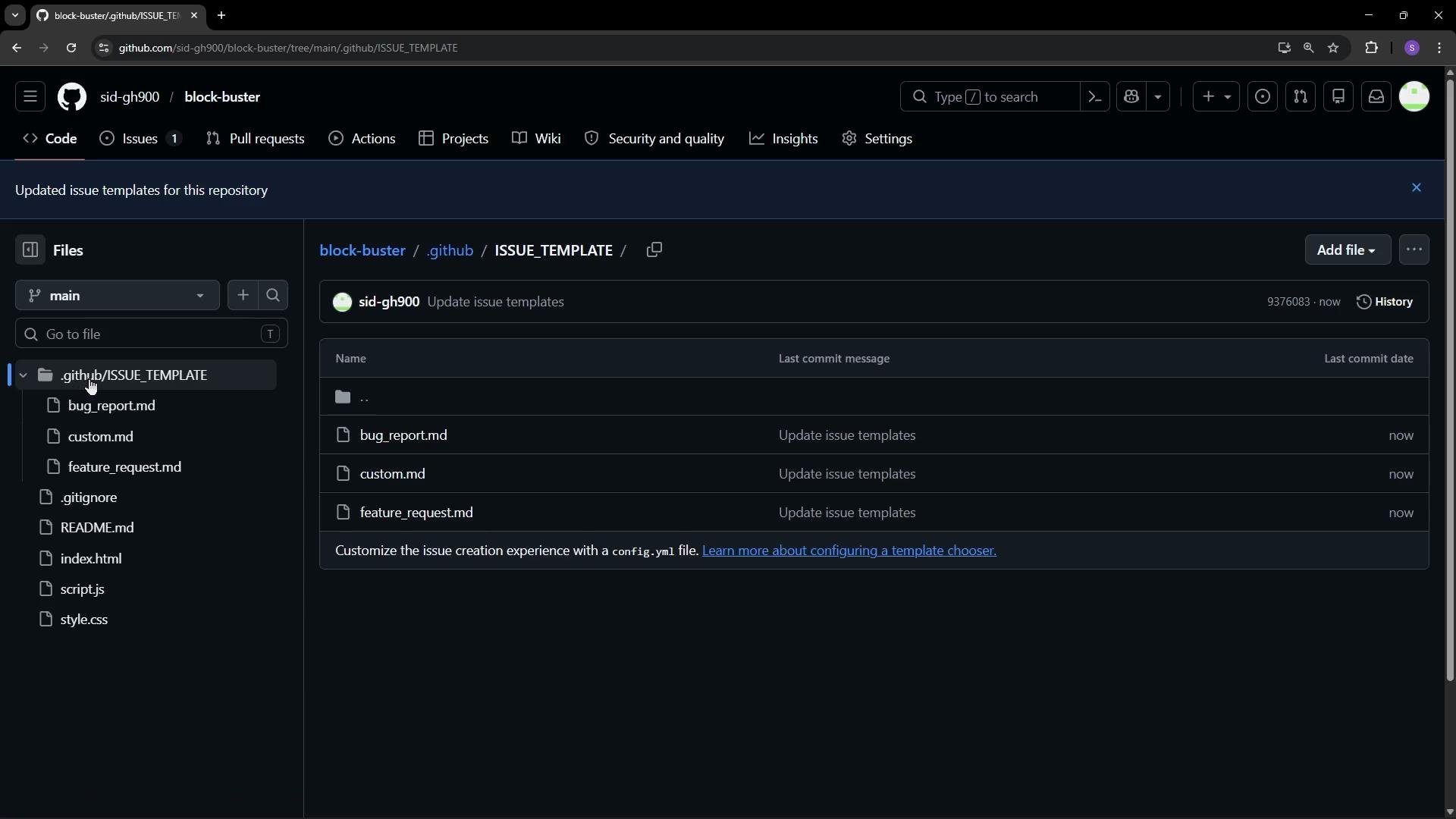Image resolution: width=1456 pixels, height=819 pixels.
Task: Open notifications inbox icon
Action: click(1376, 97)
